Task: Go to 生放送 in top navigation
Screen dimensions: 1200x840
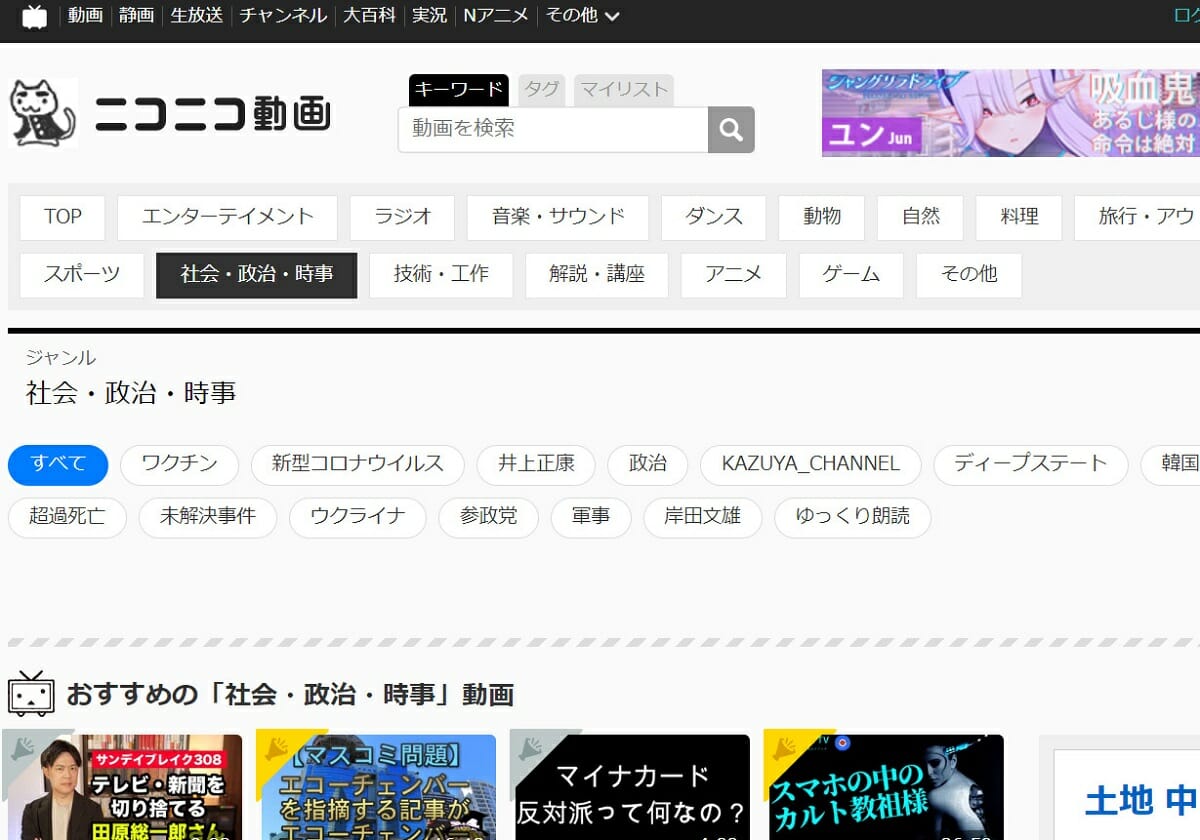Action: tap(197, 16)
